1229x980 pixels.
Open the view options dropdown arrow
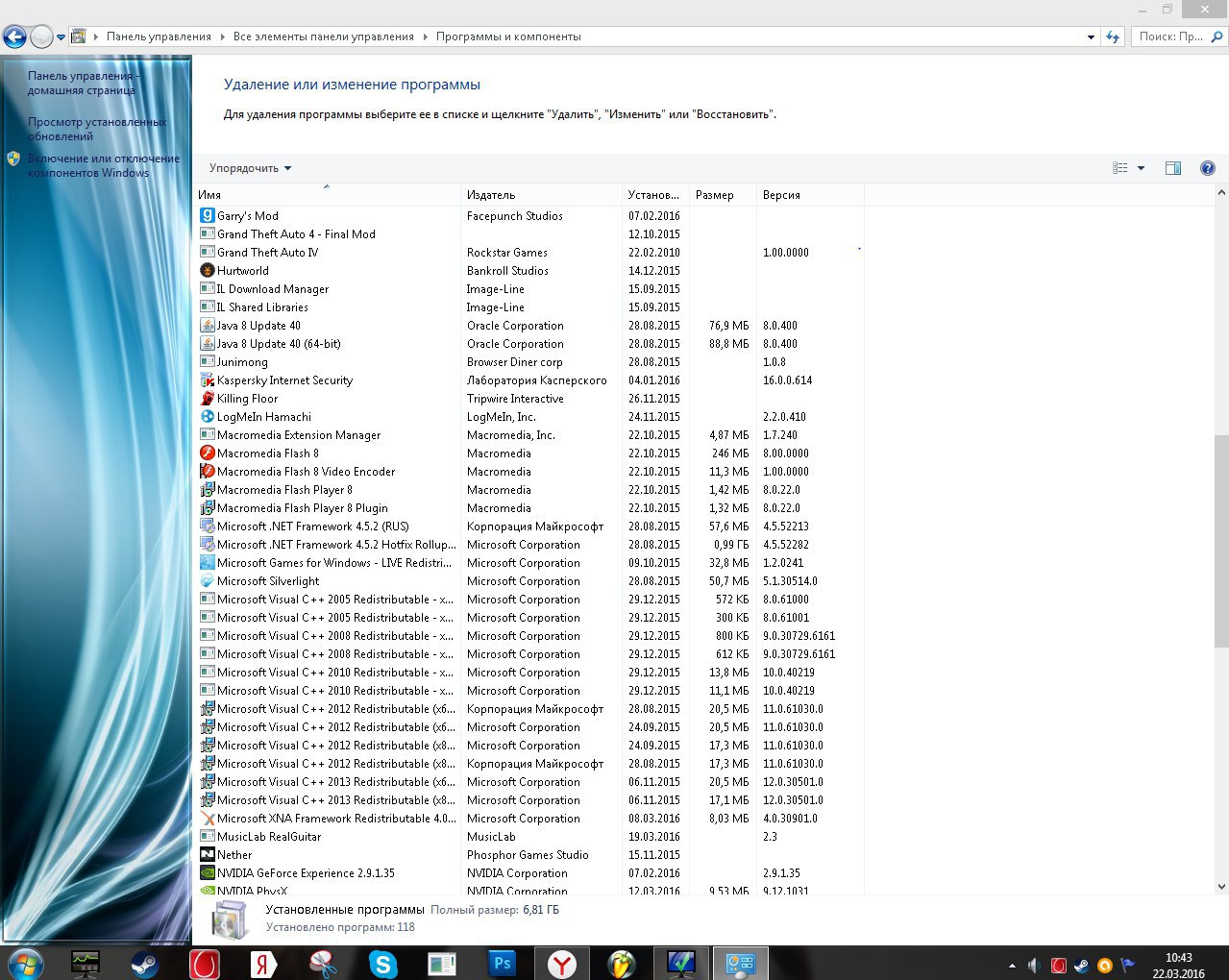1142,168
